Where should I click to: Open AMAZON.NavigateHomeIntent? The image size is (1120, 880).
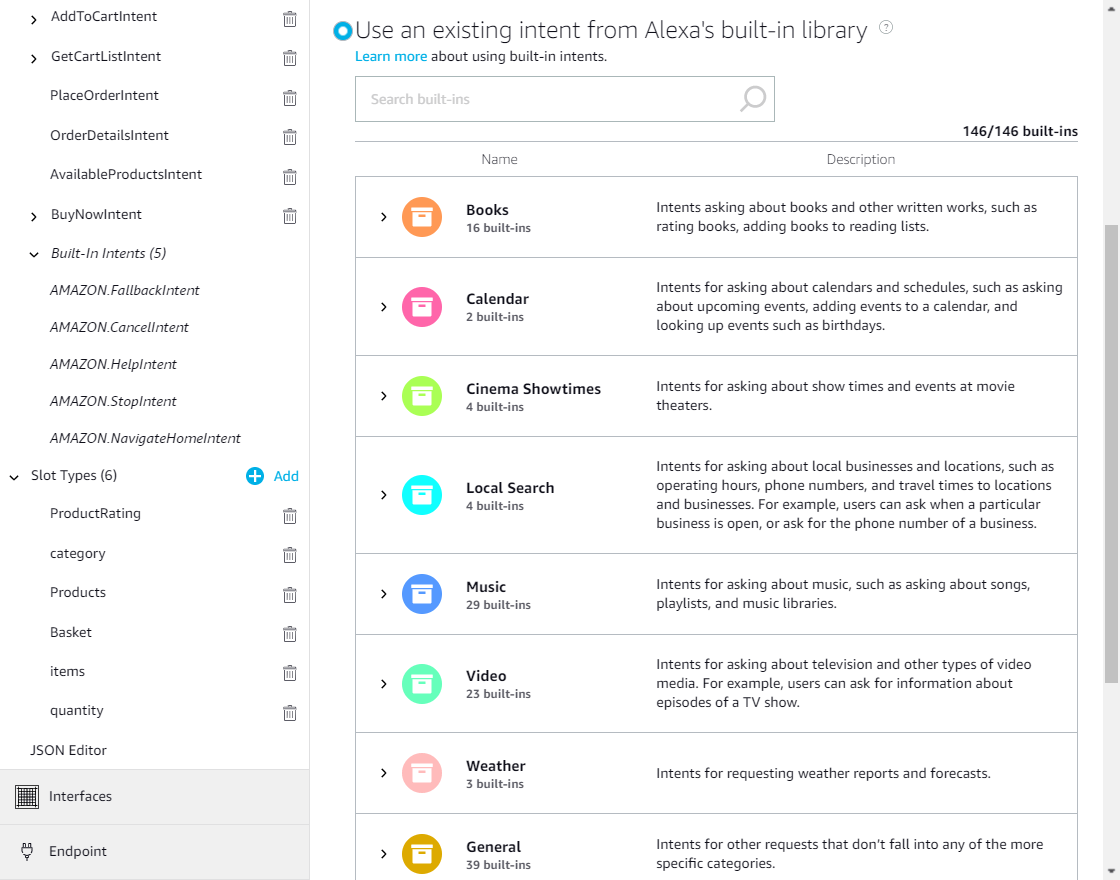click(145, 439)
